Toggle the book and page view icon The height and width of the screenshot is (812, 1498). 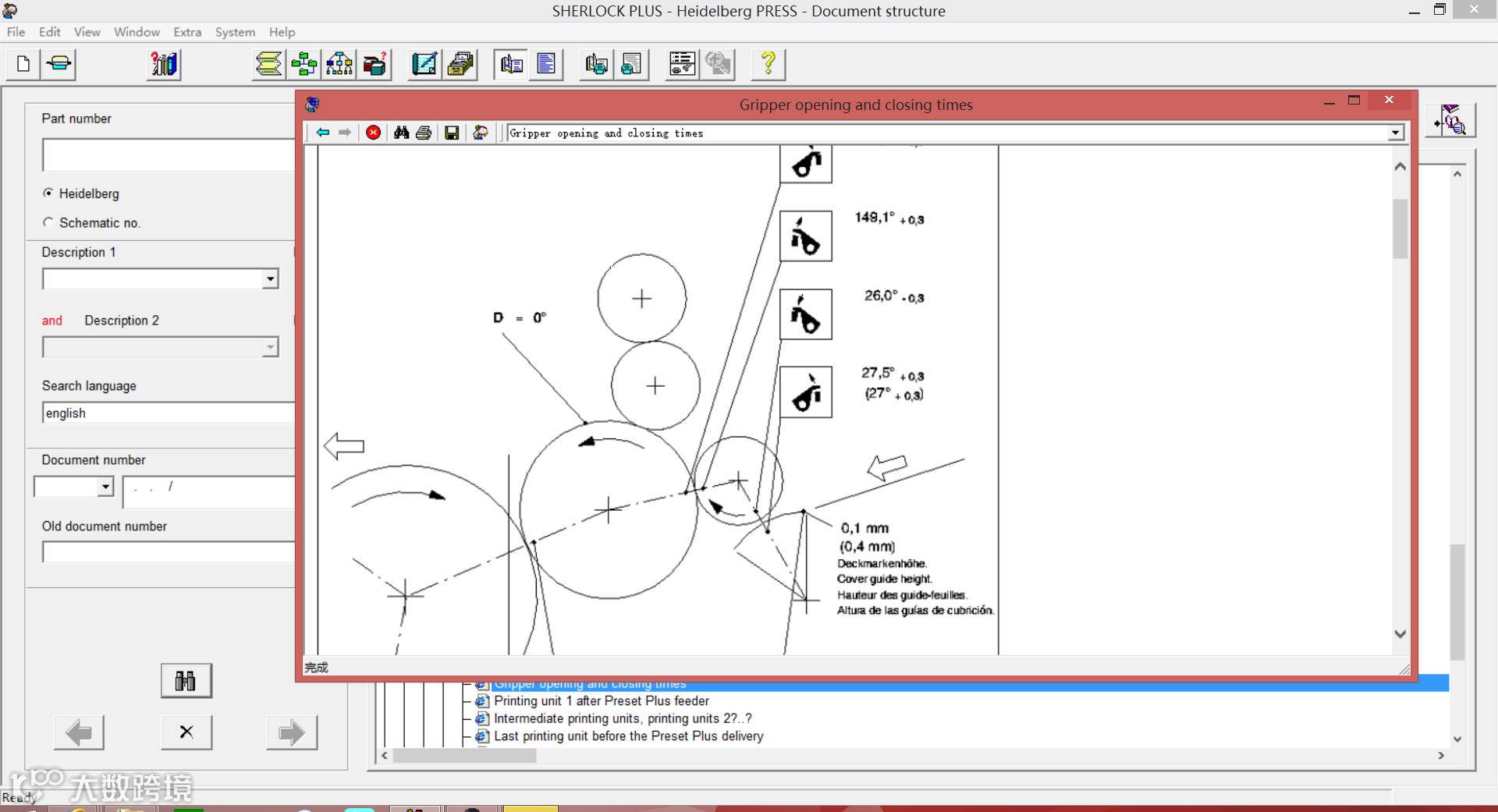tap(512, 64)
